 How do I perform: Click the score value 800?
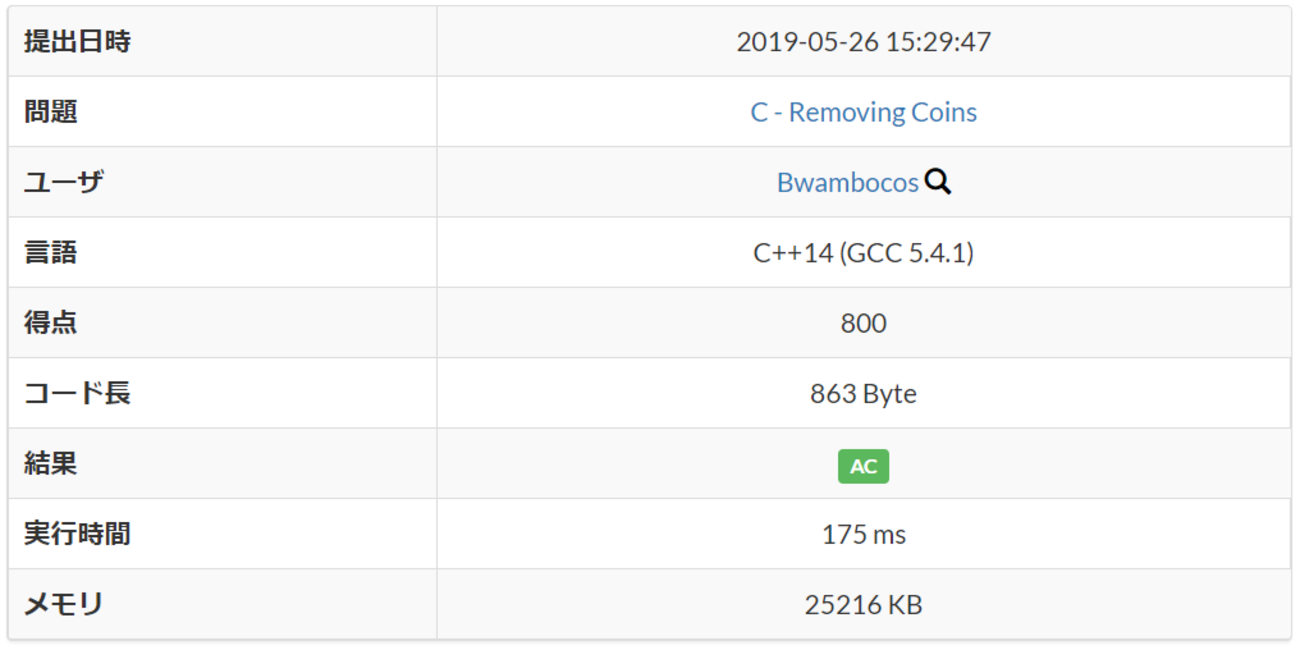click(x=863, y=323)
